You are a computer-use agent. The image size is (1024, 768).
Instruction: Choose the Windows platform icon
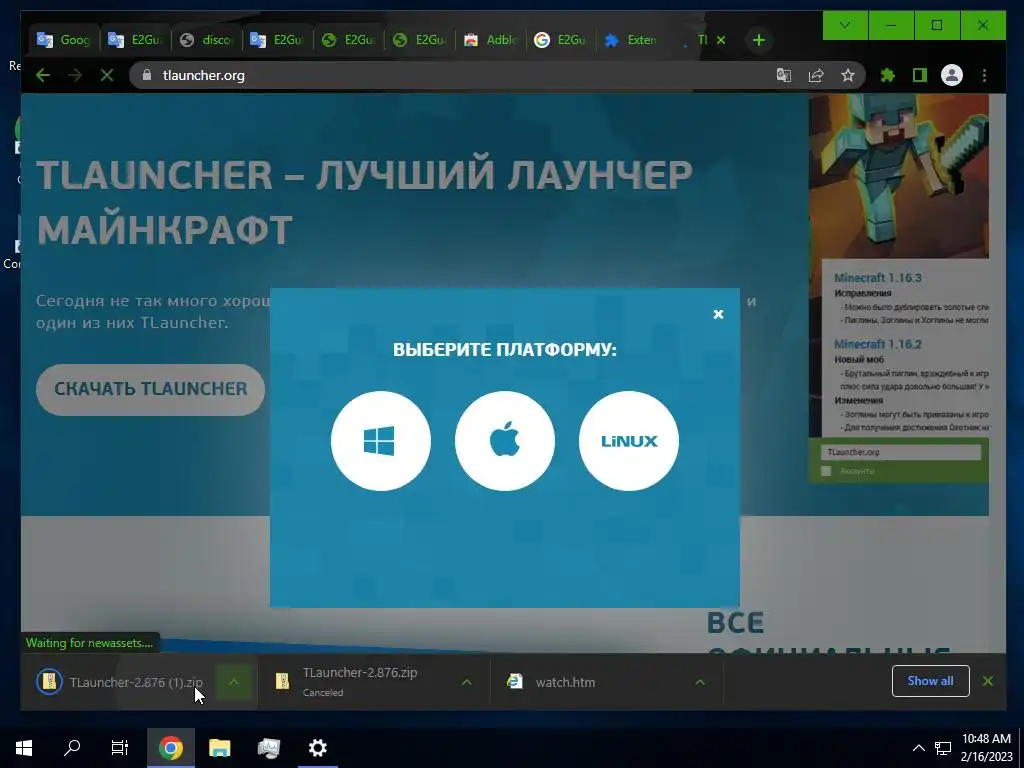point(381,441)
